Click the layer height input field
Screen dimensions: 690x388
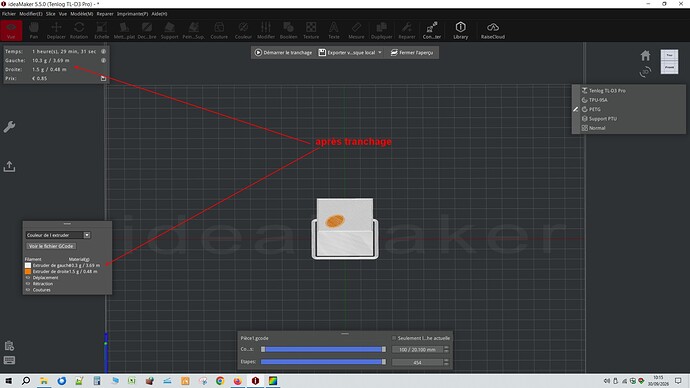(417, 349)
